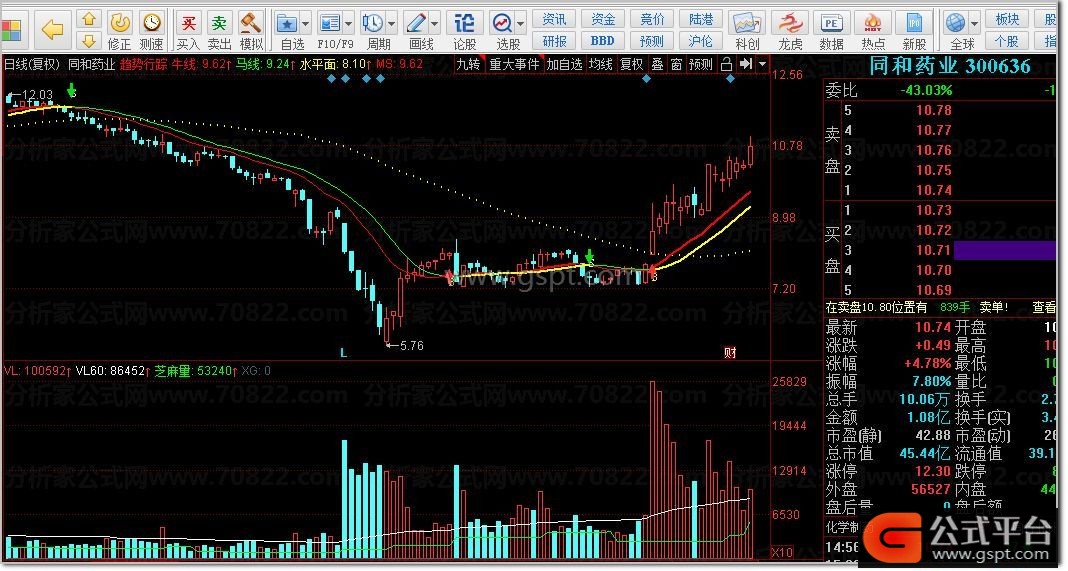This screenshot has height=571, width=1068.
Task: Click the 资讯 news button
Action: [x=554, y=19]
